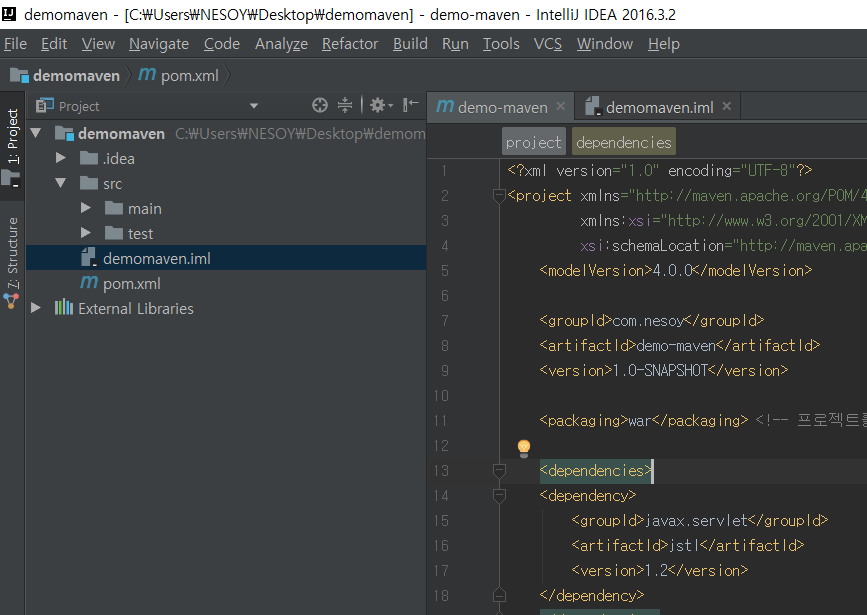This screenshot has height=615, width=867.
Task: Fold the dependency tag at line 14
Action: (x=499, y=495)
